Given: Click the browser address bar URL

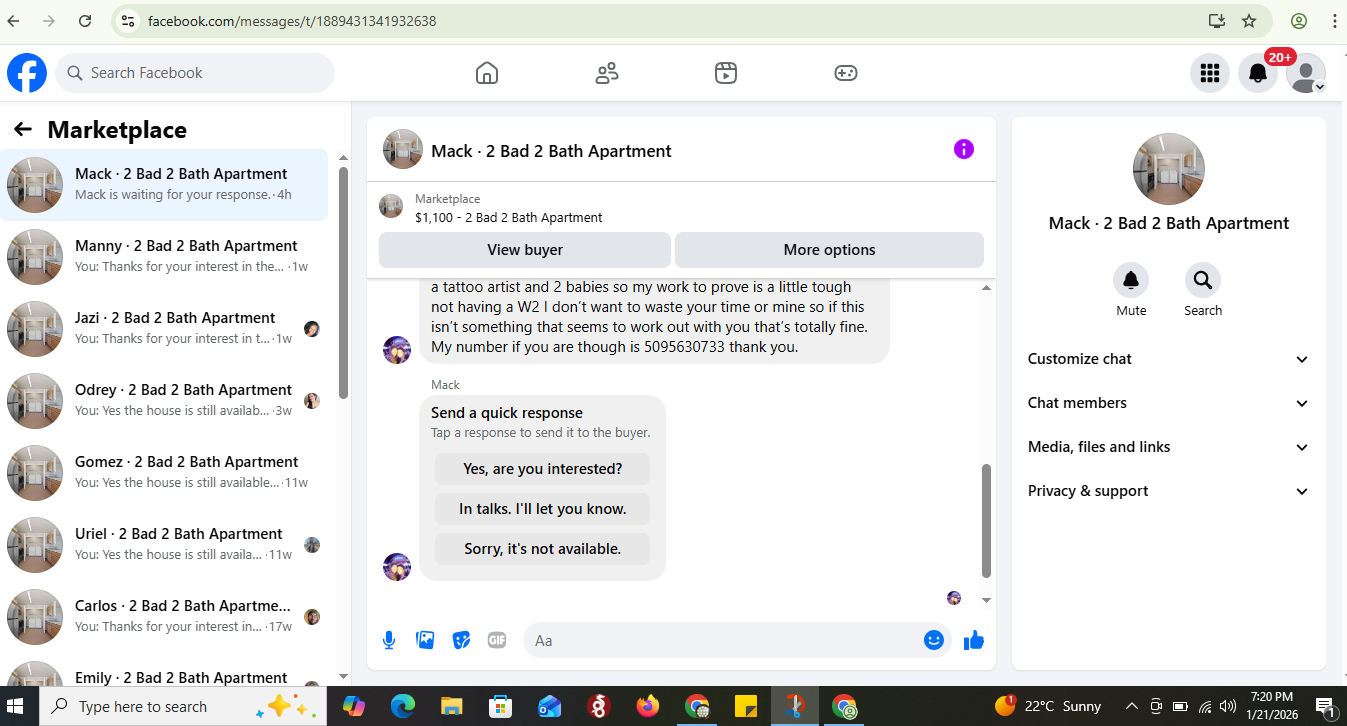Looking at the screenshot, I should click(x=292, y=20).
